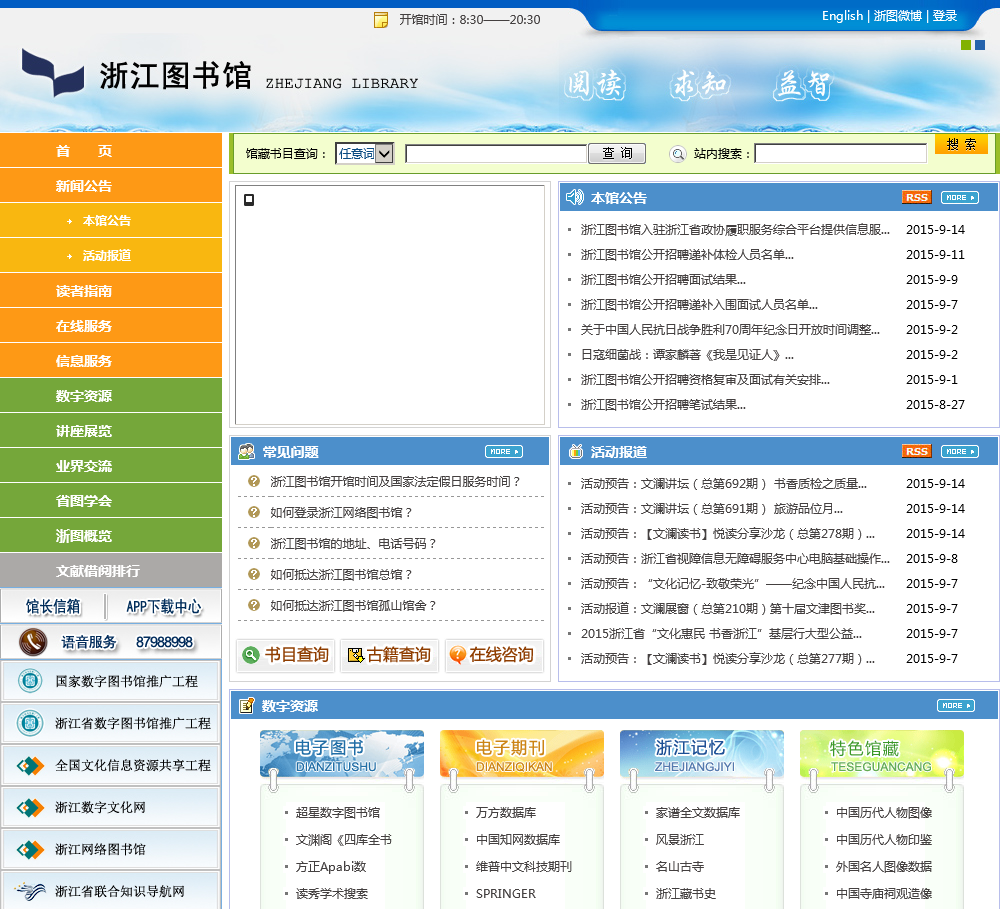Open 读者指南 in the left menu
The image size is (1000, 909).
84,291
